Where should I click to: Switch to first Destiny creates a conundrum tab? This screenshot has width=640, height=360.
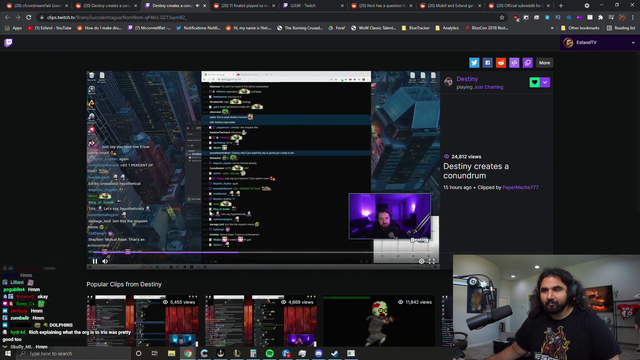(107, 6)
